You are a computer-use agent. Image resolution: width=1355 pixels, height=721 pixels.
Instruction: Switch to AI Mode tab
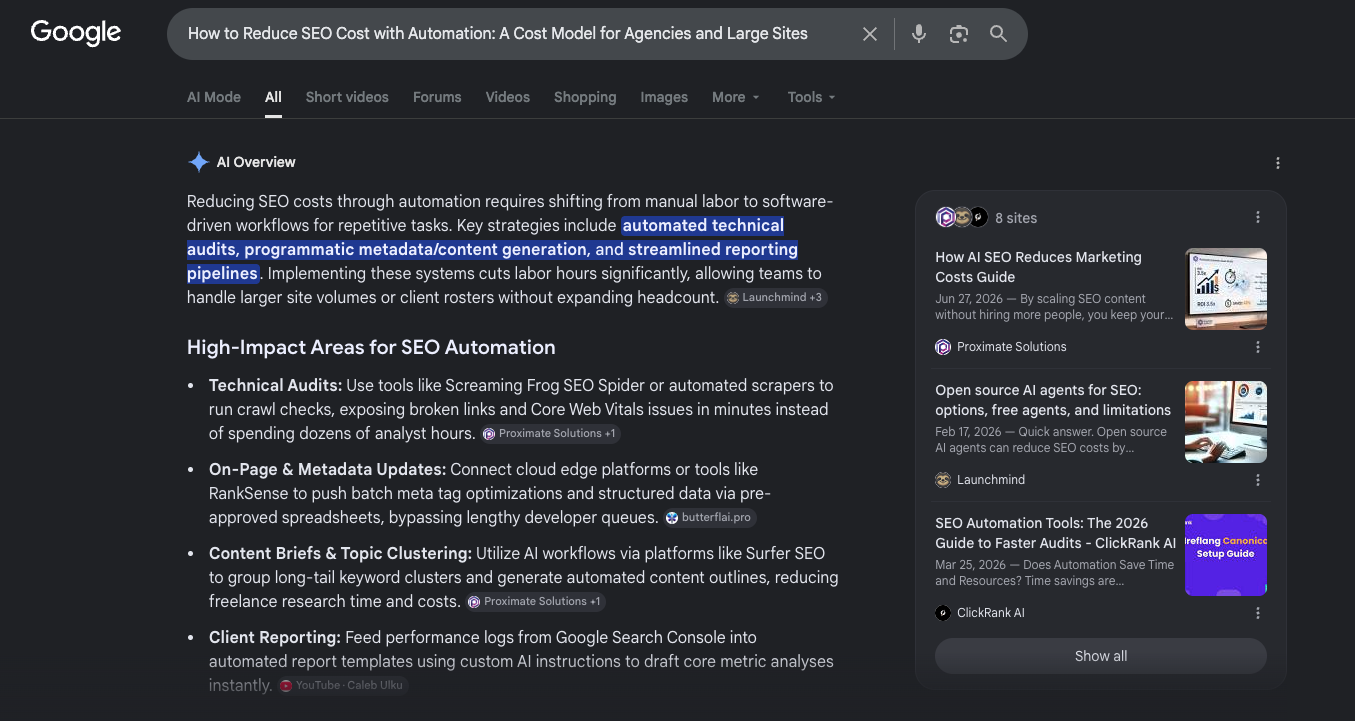[214, 97]
